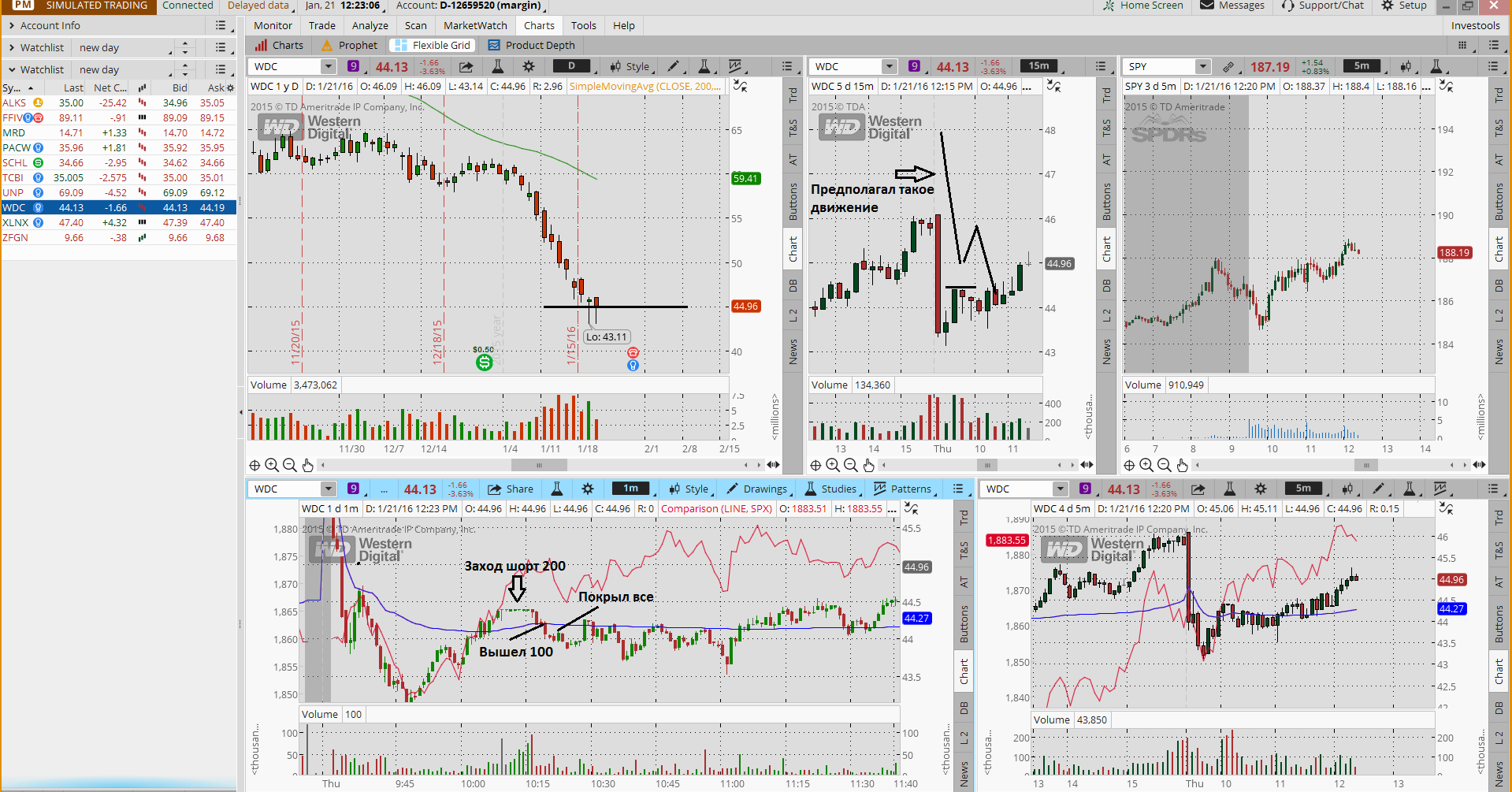Open 'new day' watchlist selector in first Watchlist

125,48
